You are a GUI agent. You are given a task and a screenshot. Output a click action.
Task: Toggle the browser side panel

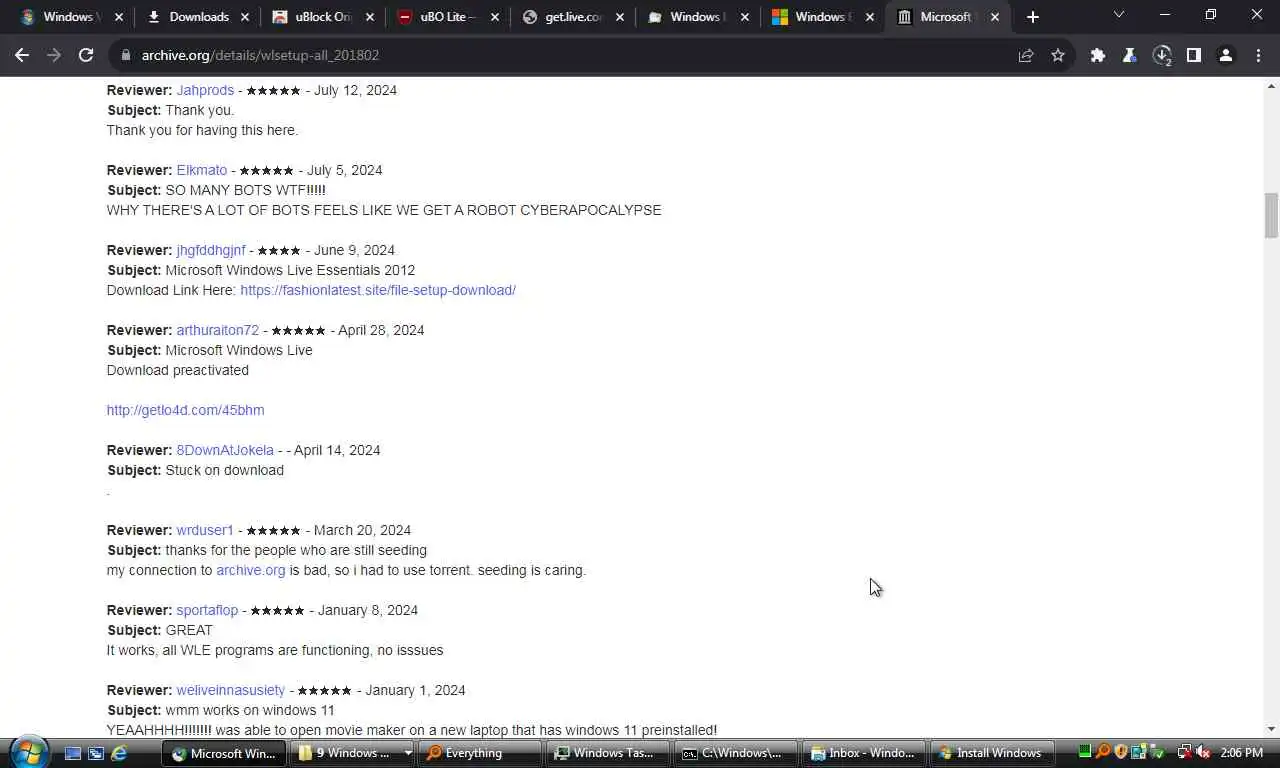[1194, 55]
